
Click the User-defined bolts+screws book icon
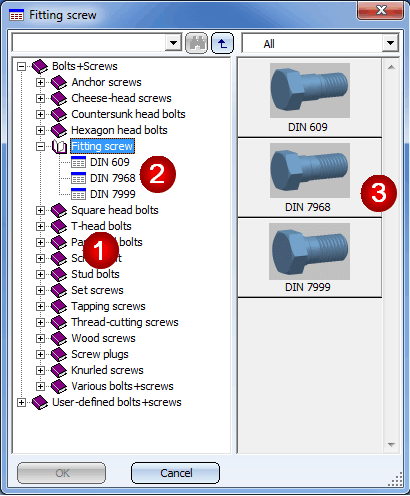coord(40,402)
